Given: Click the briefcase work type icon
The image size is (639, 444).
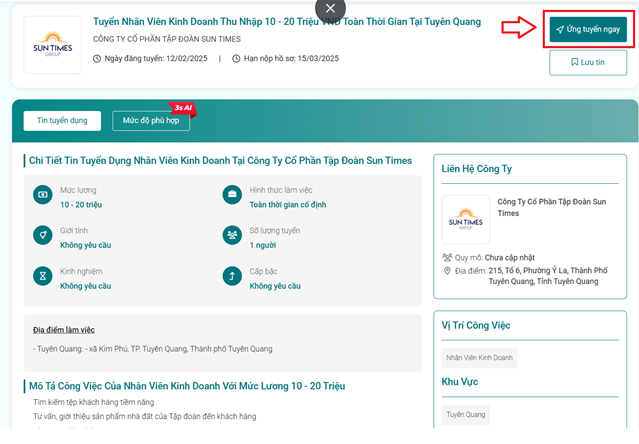Looking at the screenshot, I should tap(231, 195).
